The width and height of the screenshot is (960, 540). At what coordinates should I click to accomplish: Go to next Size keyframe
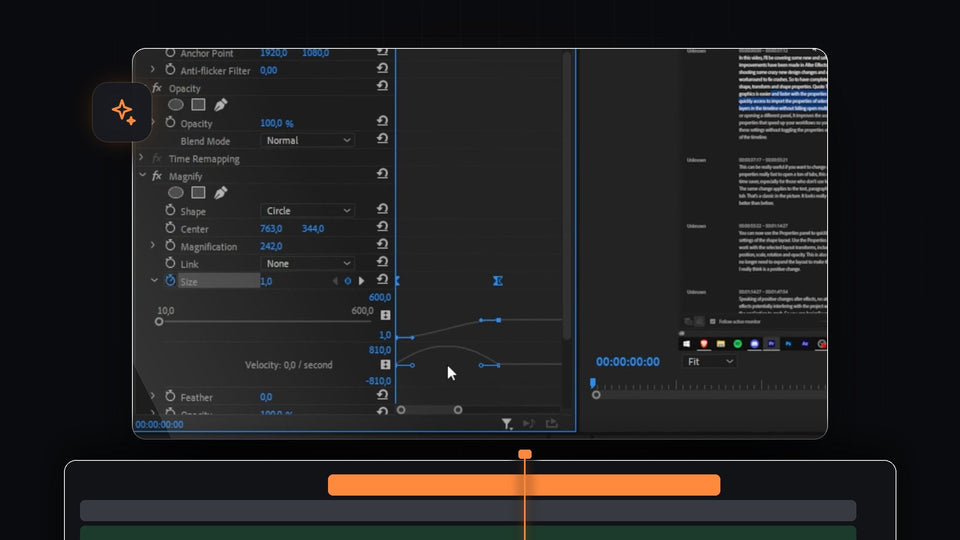tap(361, 281)
